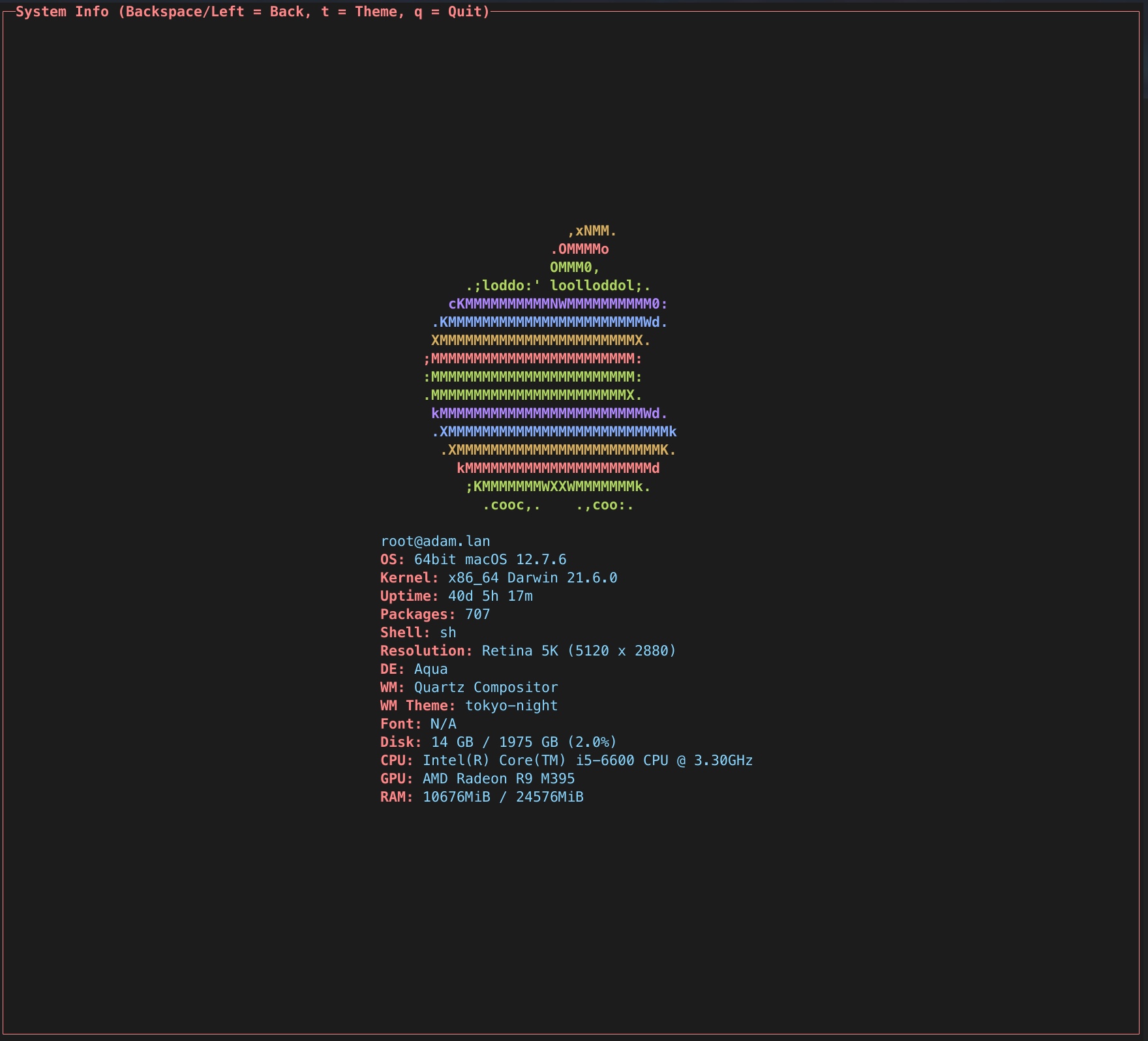Select the OS: 64bit macOS 12.7.6 line

click(474, 560)
